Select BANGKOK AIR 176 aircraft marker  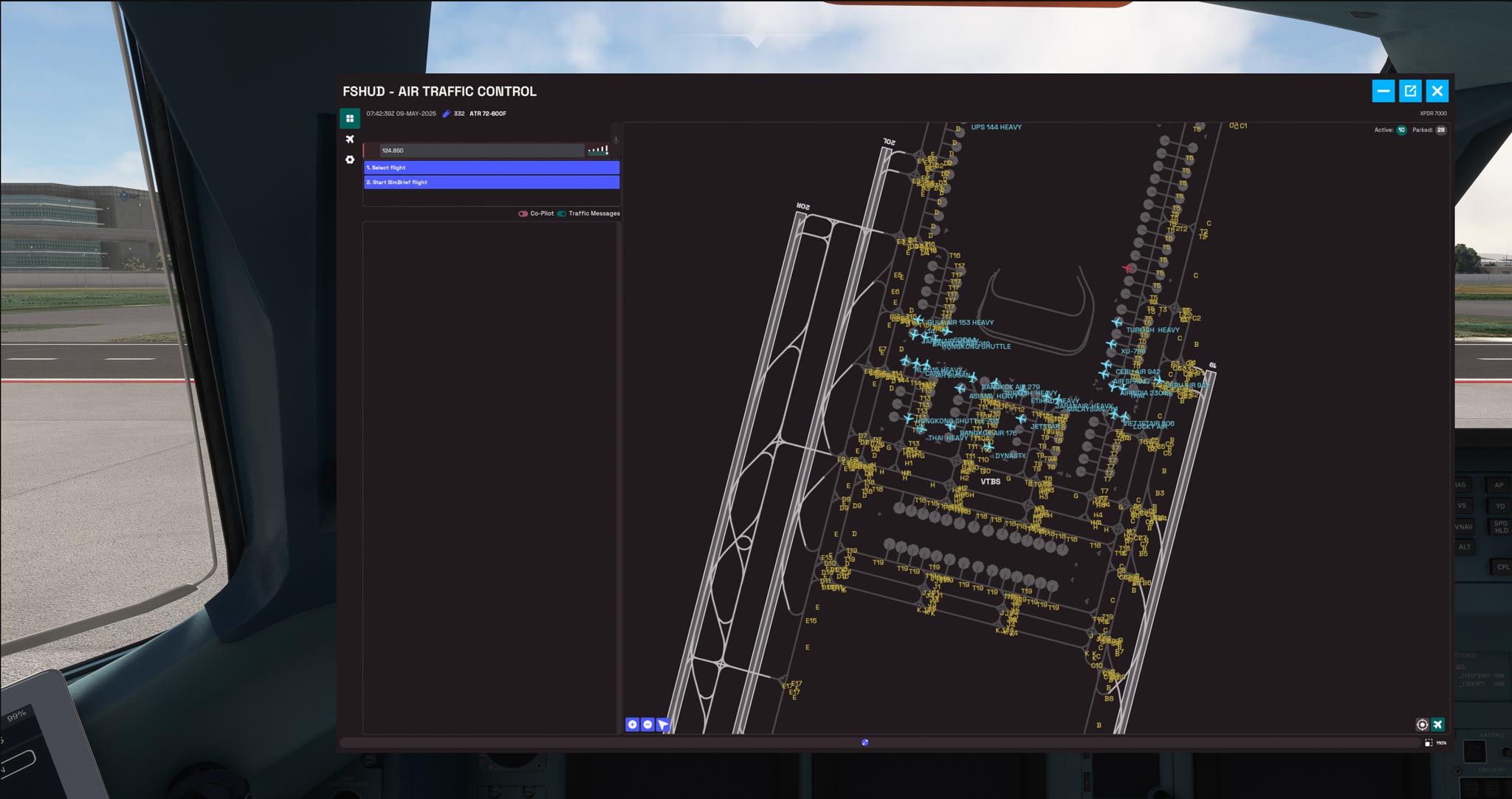(951, 426)
